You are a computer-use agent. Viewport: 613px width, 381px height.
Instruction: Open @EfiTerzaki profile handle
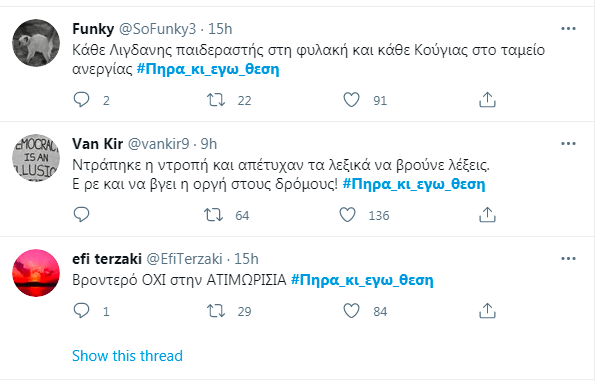[184, 259]
